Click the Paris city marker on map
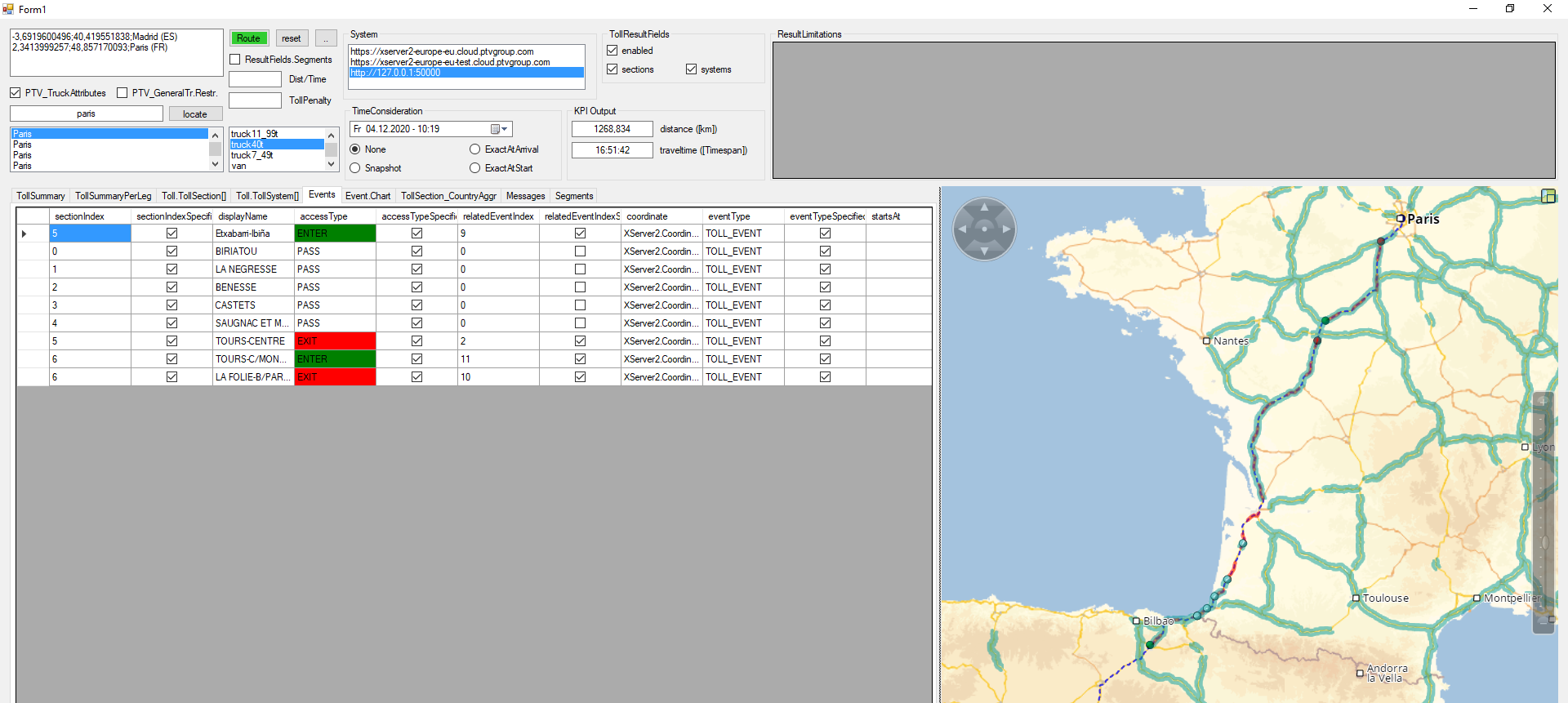Viewport: 1568px width, 703px height. pos(1401,219)
